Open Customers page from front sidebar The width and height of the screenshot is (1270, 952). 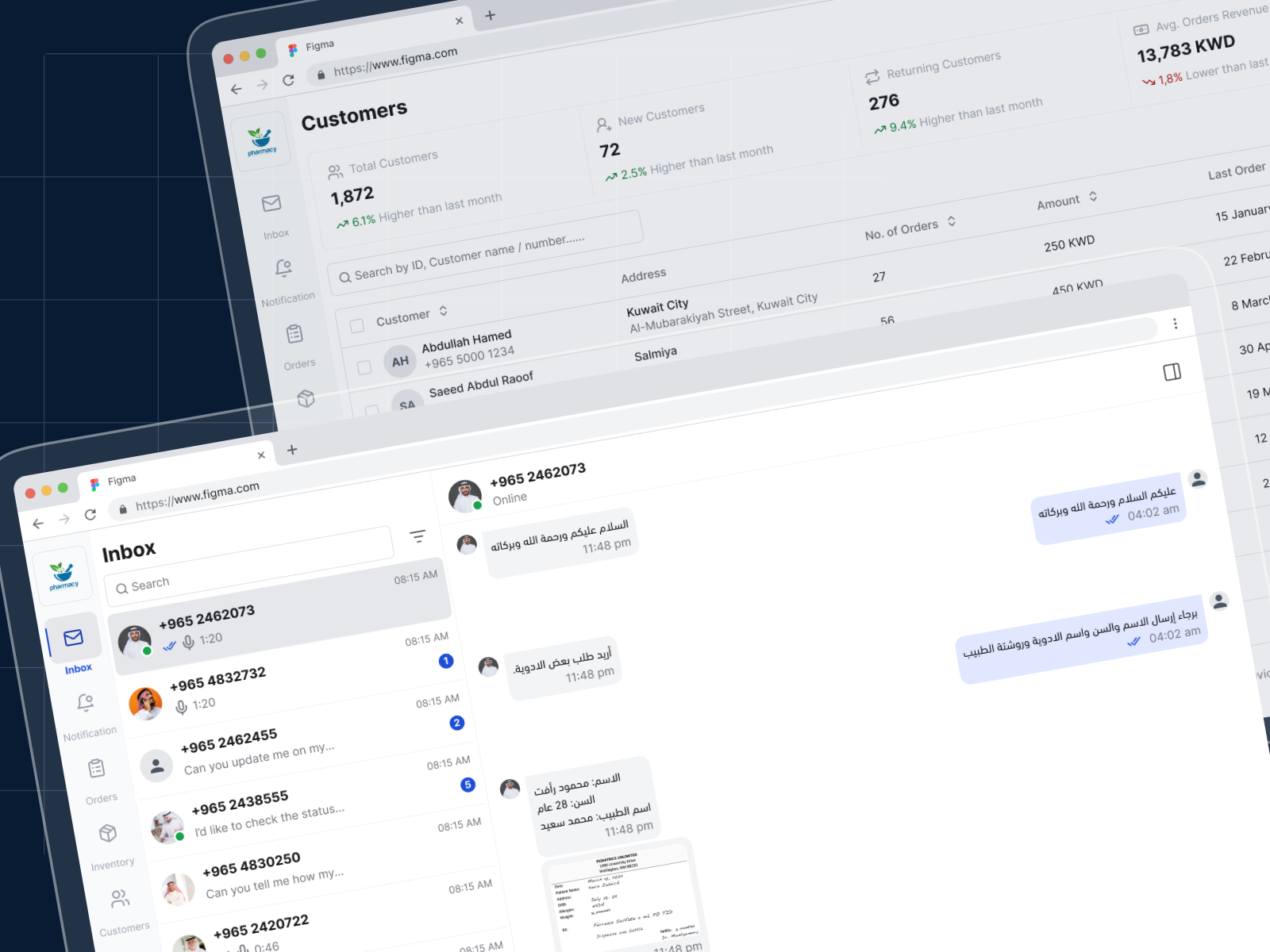(120, 899)
